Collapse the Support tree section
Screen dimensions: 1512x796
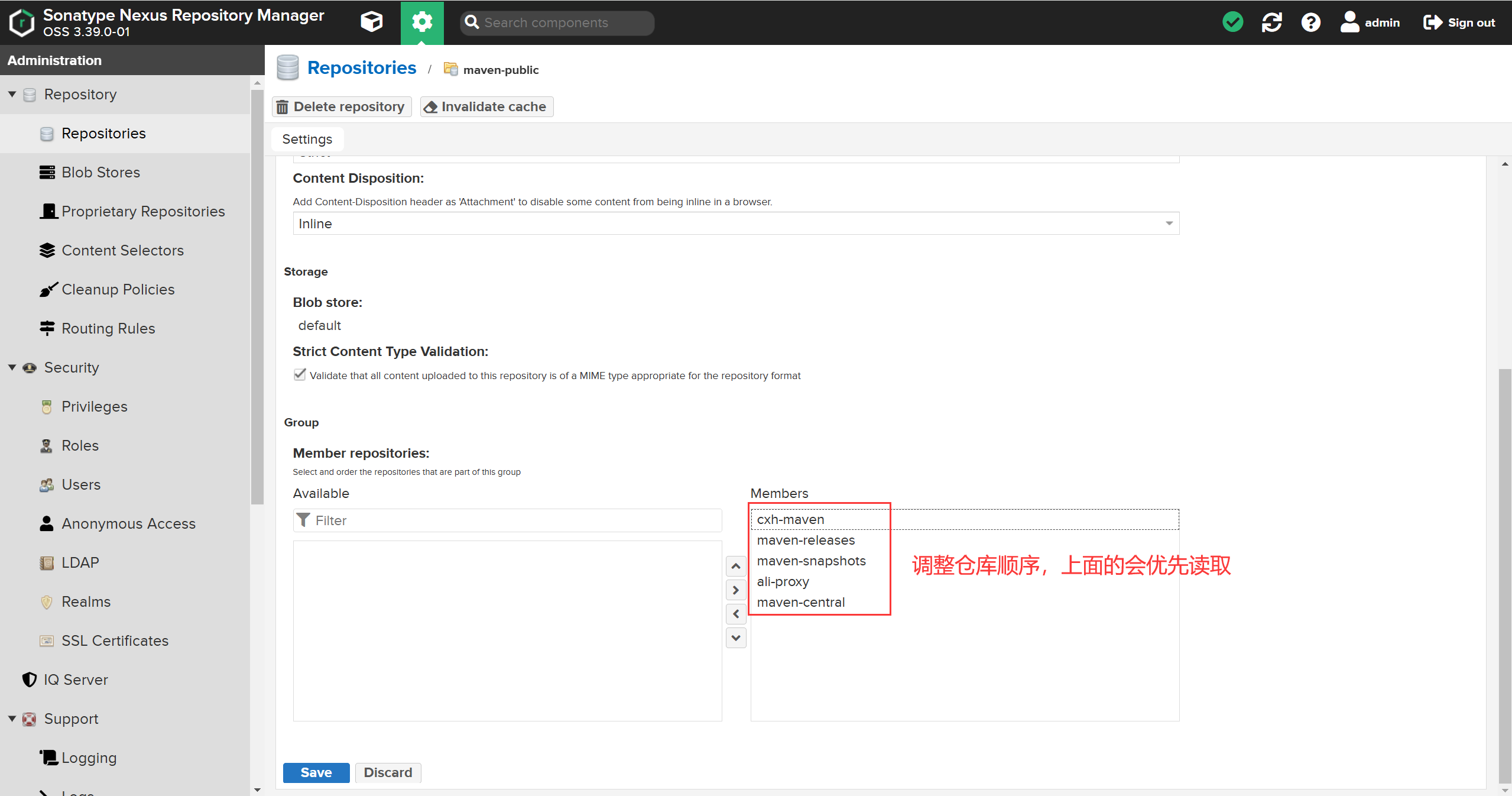[x=12, y=719]
